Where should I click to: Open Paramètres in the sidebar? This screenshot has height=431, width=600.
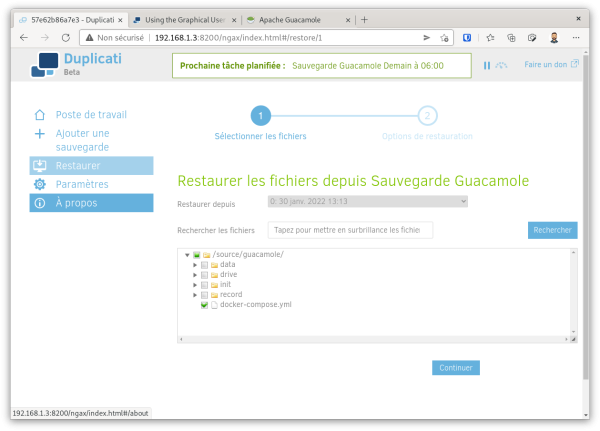pos(82,184)
